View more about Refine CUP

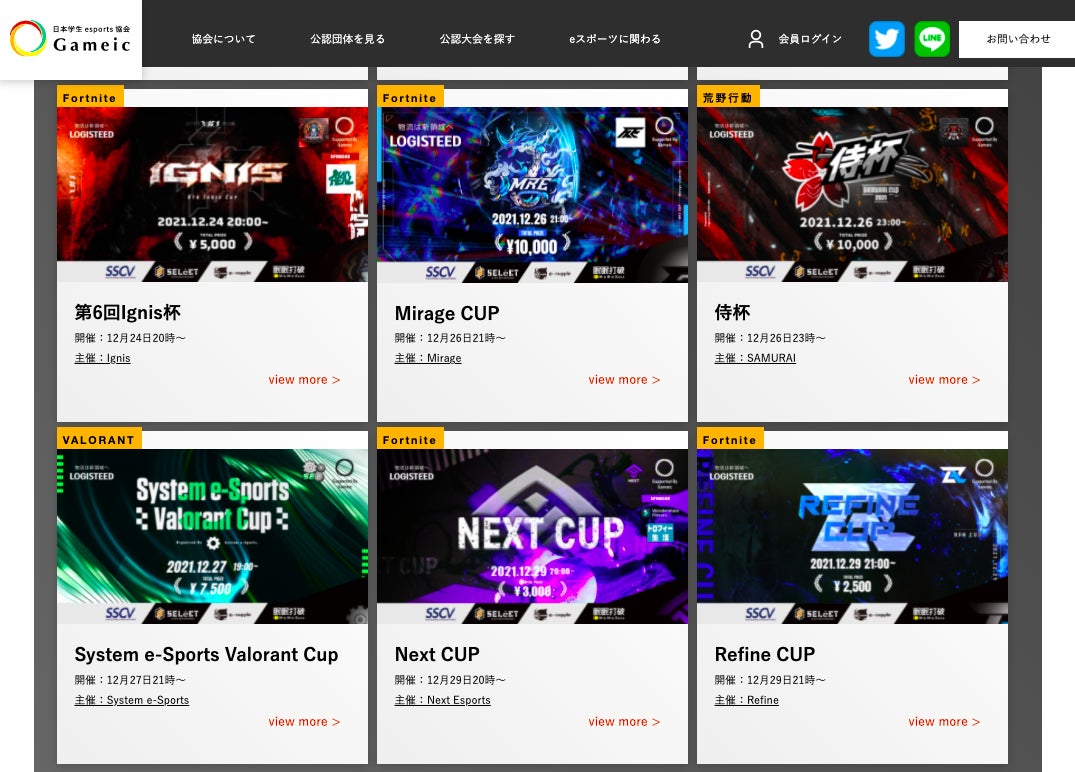(x=944, y=722)
